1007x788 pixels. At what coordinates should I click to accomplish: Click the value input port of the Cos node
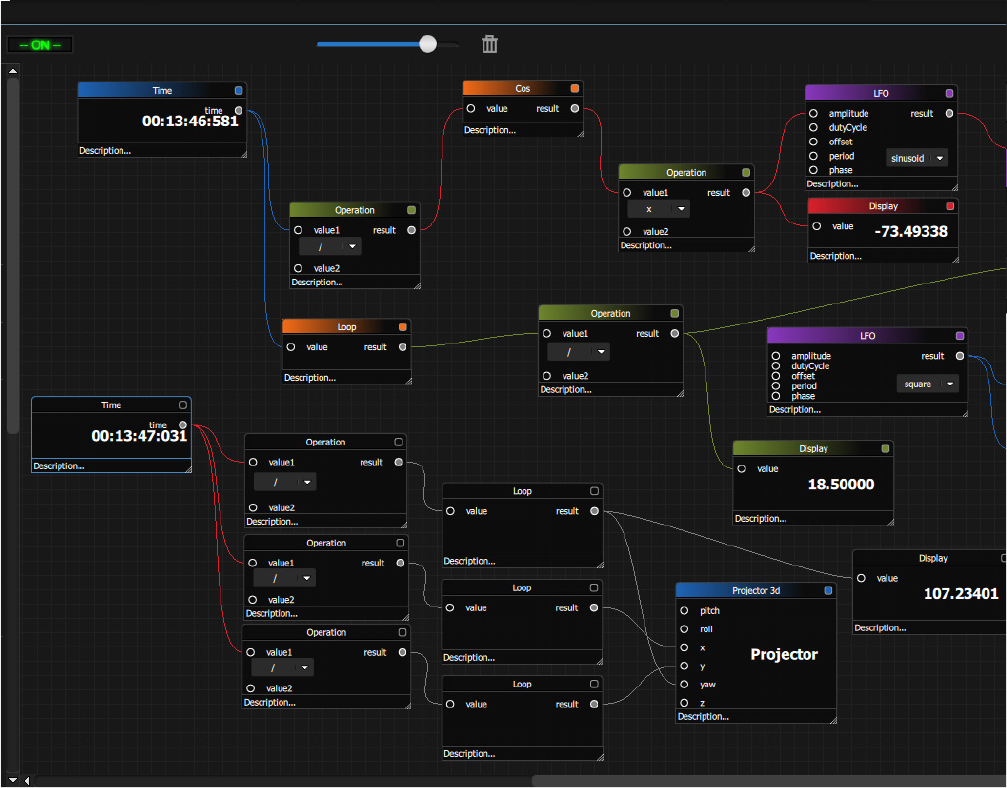coord(471,109)
